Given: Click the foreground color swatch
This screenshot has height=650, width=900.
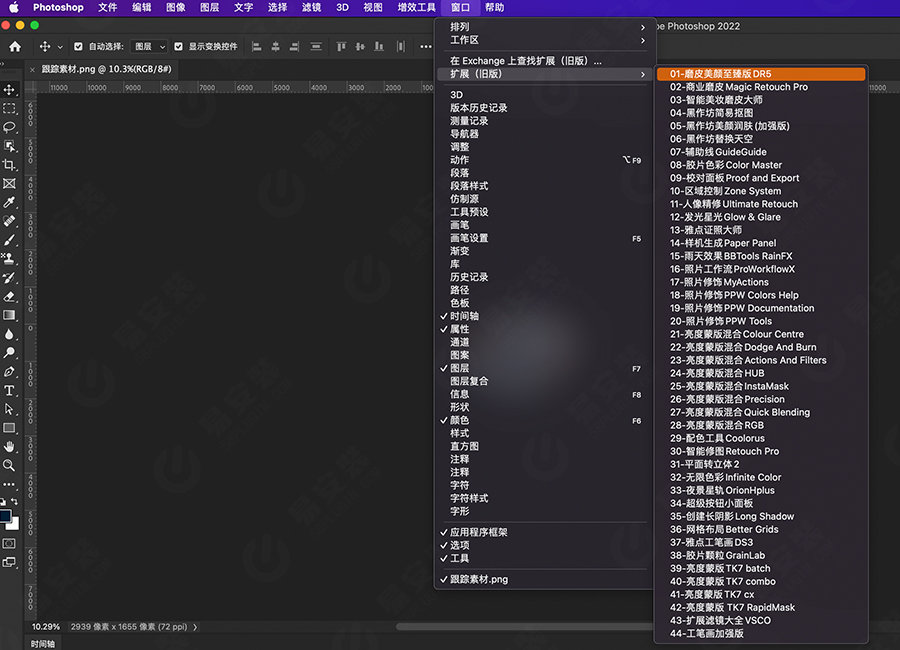Looking at the screenshot, I should (x=5, y=516).
